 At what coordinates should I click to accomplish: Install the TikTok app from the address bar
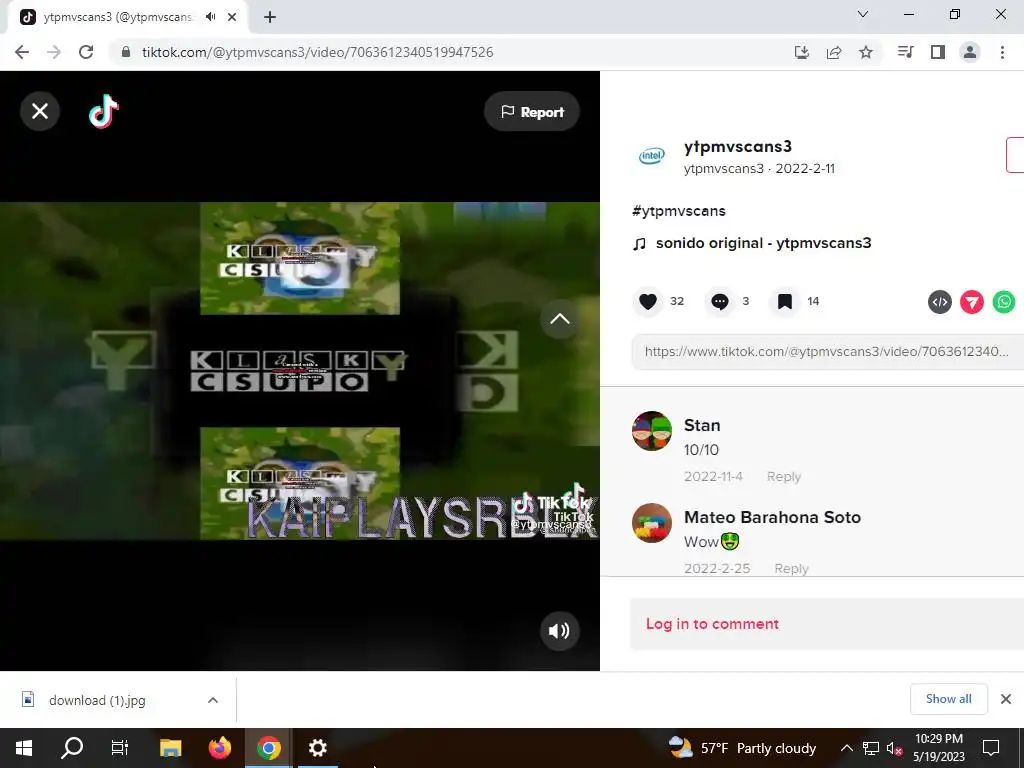[x=801, y=52]
